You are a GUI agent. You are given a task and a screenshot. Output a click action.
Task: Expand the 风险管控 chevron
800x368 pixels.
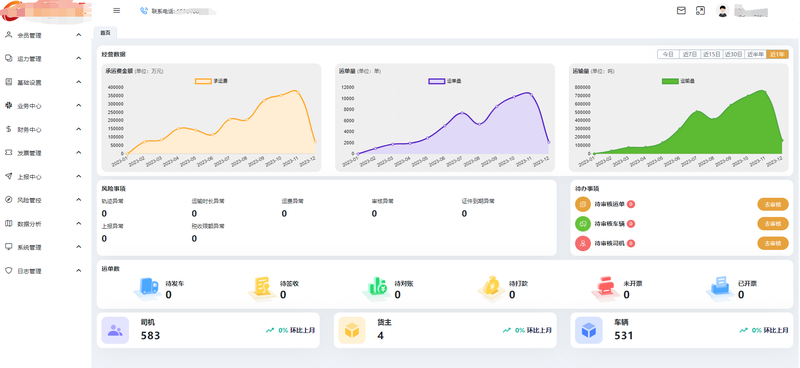point(79,200)
